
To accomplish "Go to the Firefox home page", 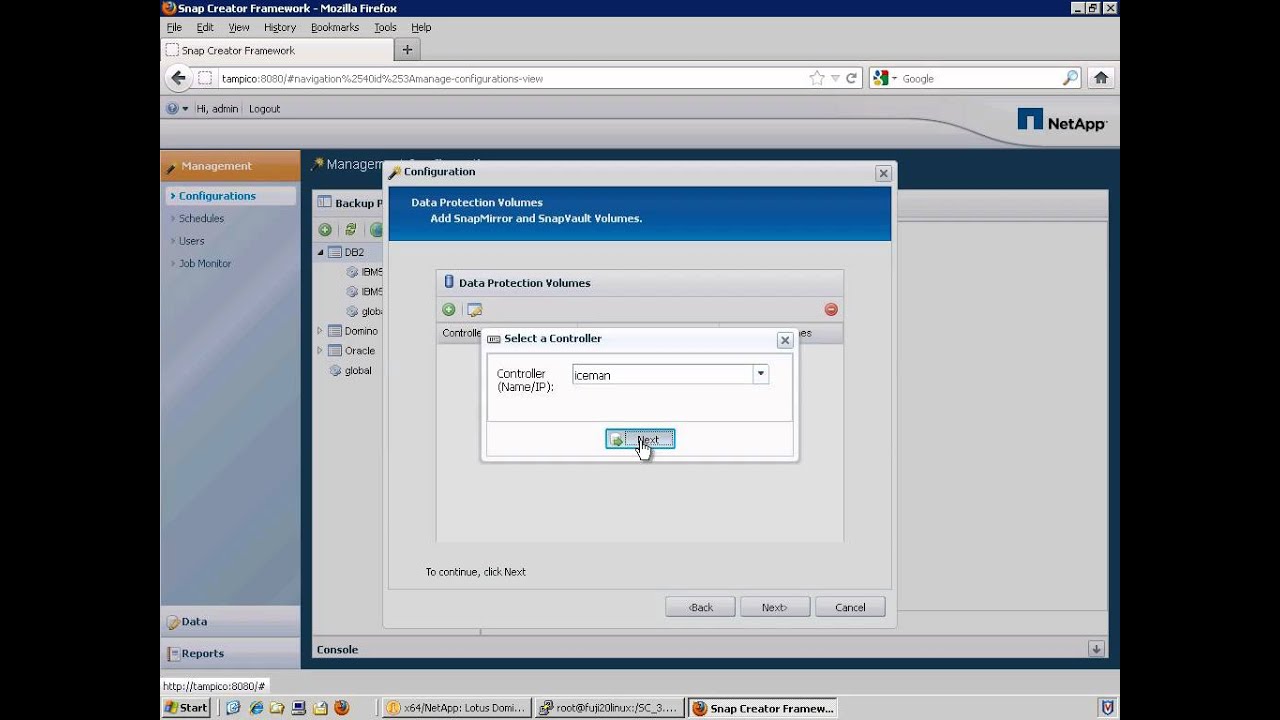I will (x=1101, y=78).
